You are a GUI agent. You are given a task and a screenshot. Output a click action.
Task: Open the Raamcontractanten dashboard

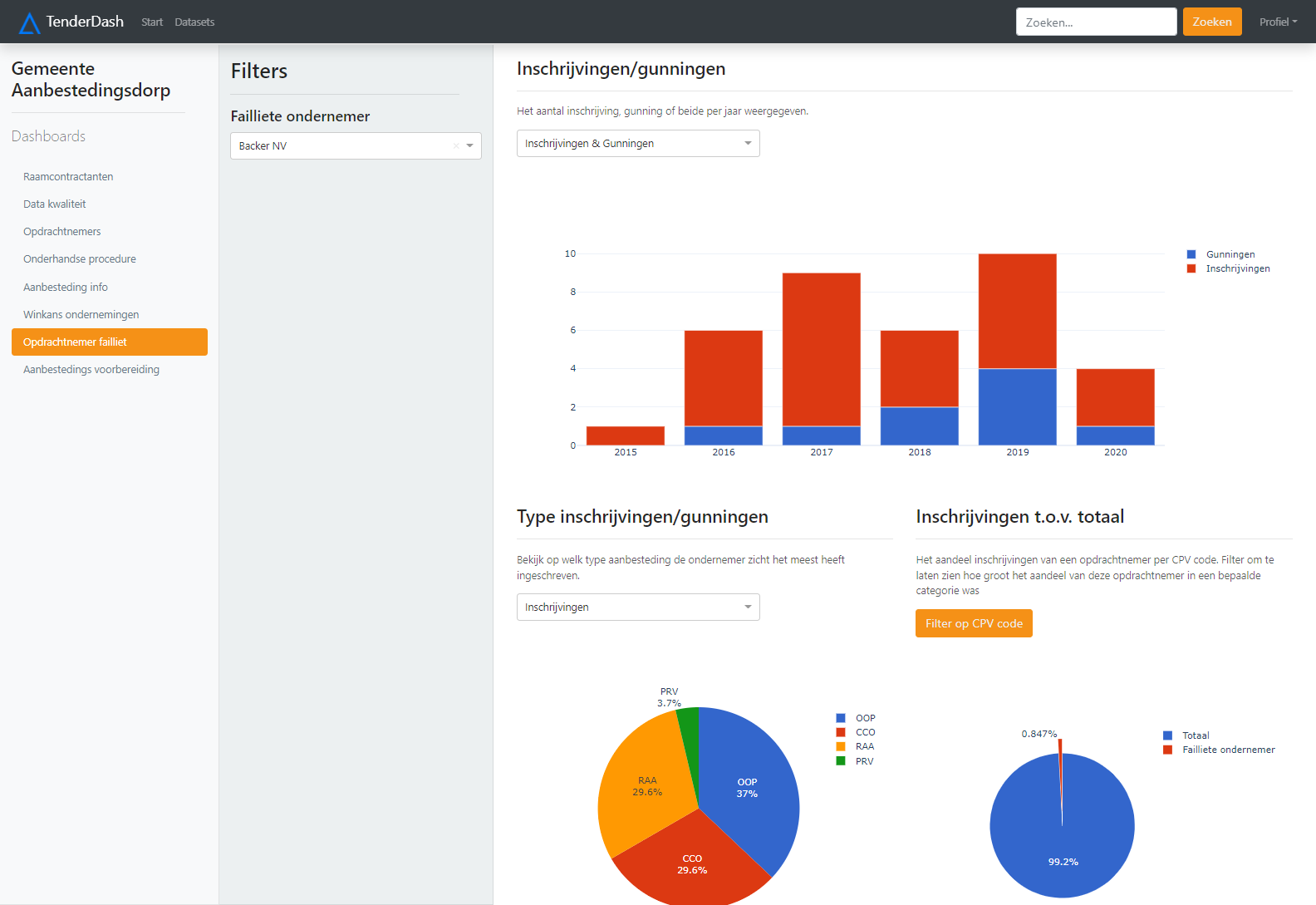point(68,177)
